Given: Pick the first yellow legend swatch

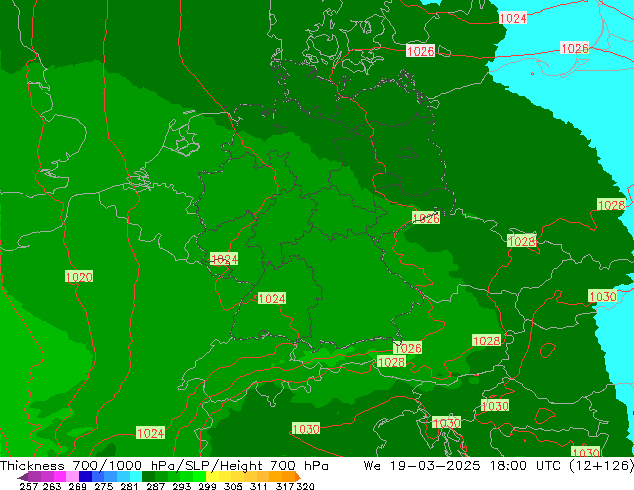Looking at the screenshot, I should click(x=212, y=477).
